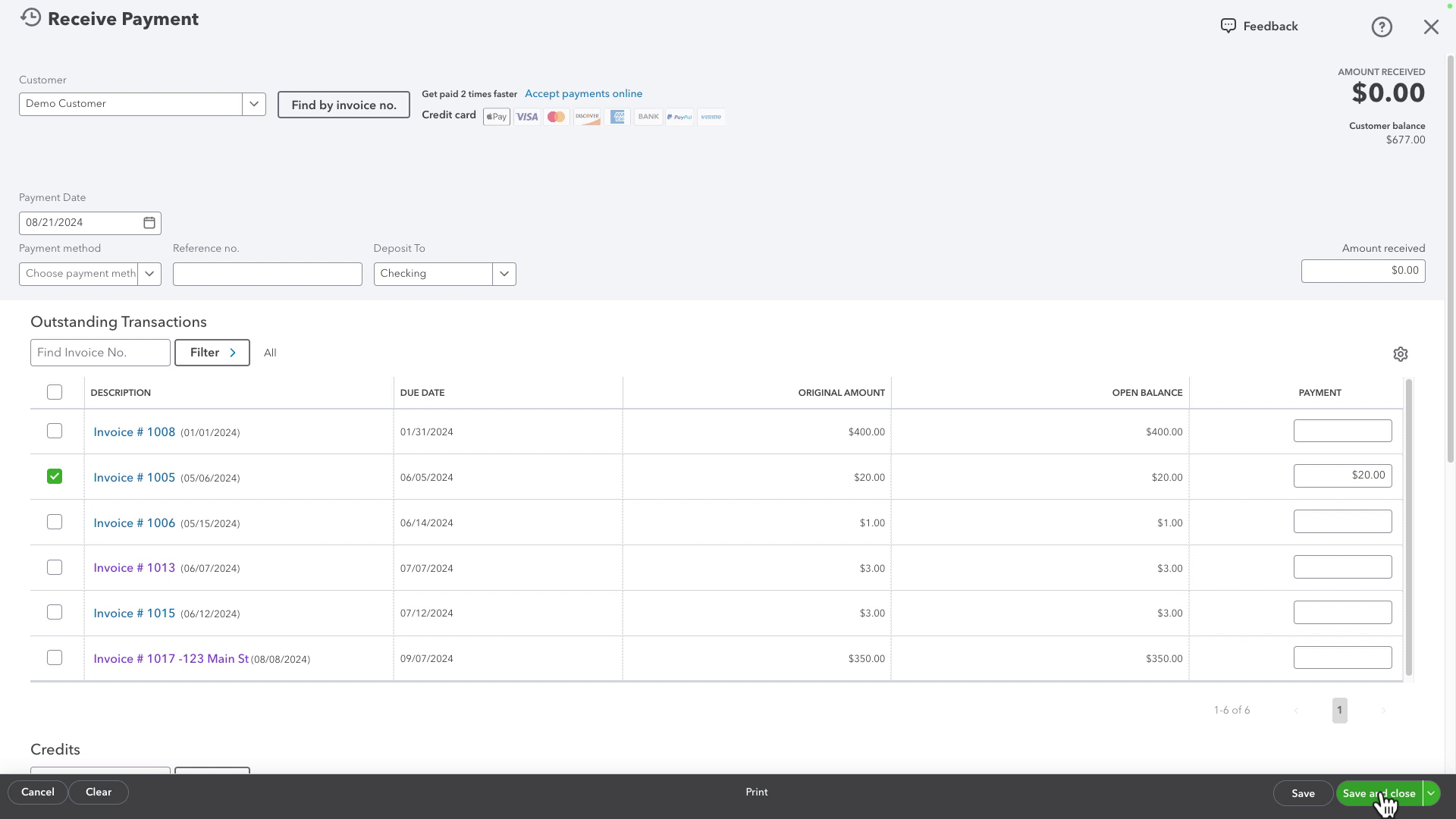The height and width of the screenshot is (819, 1456).
Task: Click Find by invoice no. button
Action: click(x=344, y=105)
